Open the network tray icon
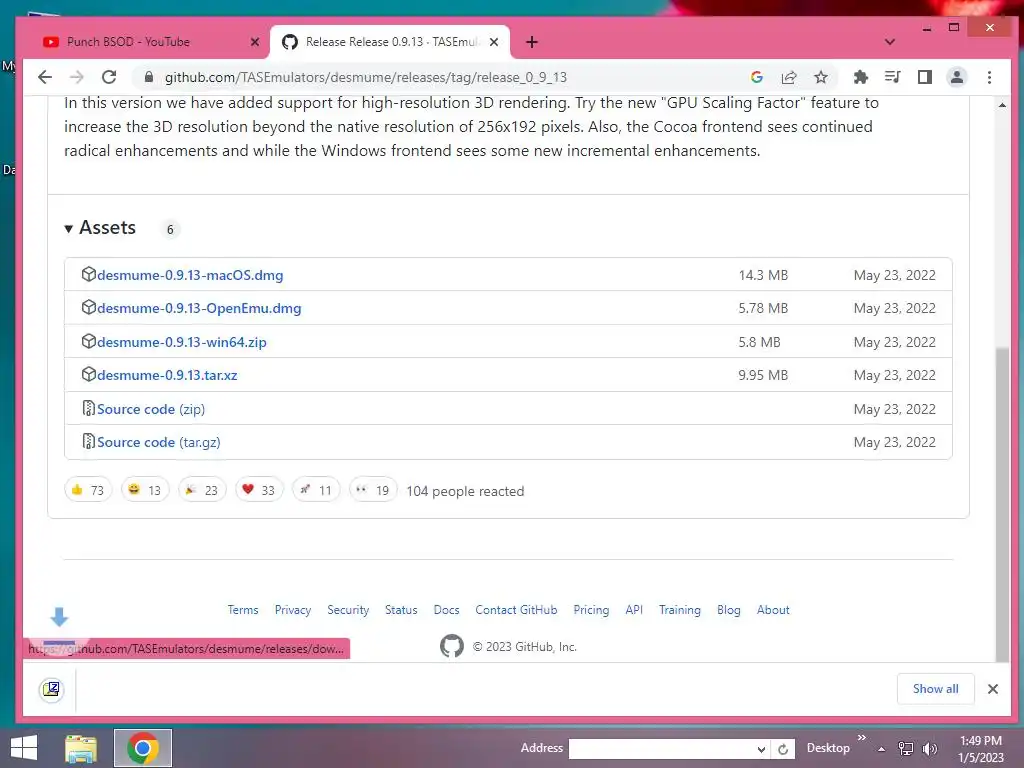Screen dimensions: 1024x768 click(x=906, y=748)
